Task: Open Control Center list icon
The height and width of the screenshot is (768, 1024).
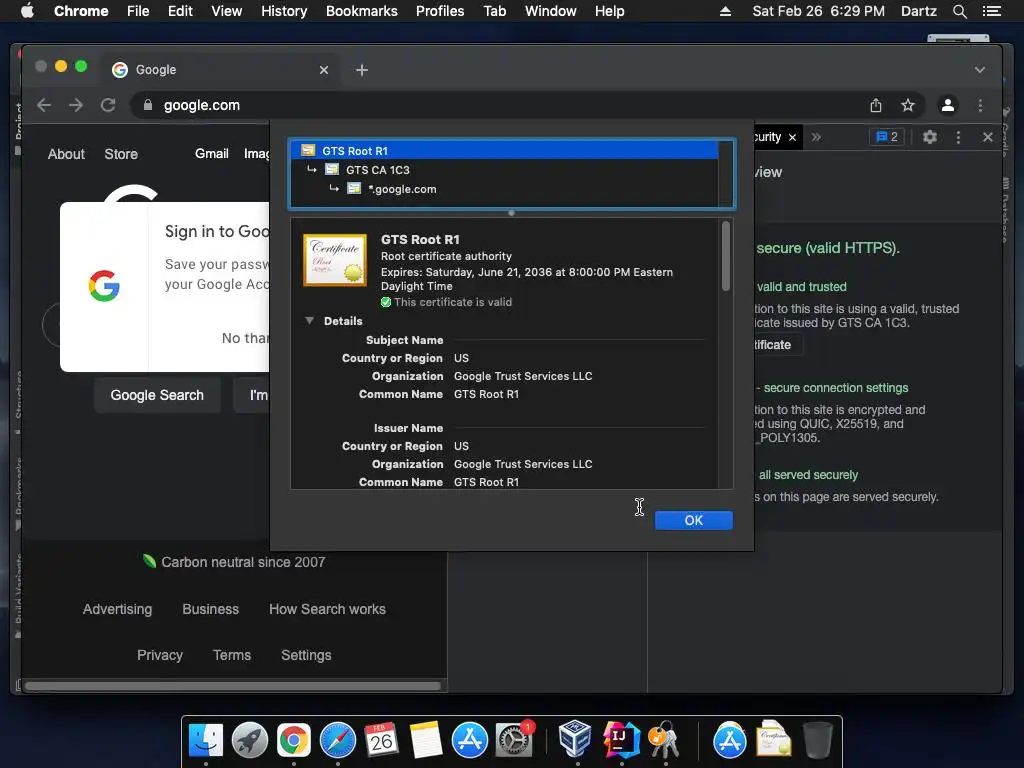Action: point(991,11)
